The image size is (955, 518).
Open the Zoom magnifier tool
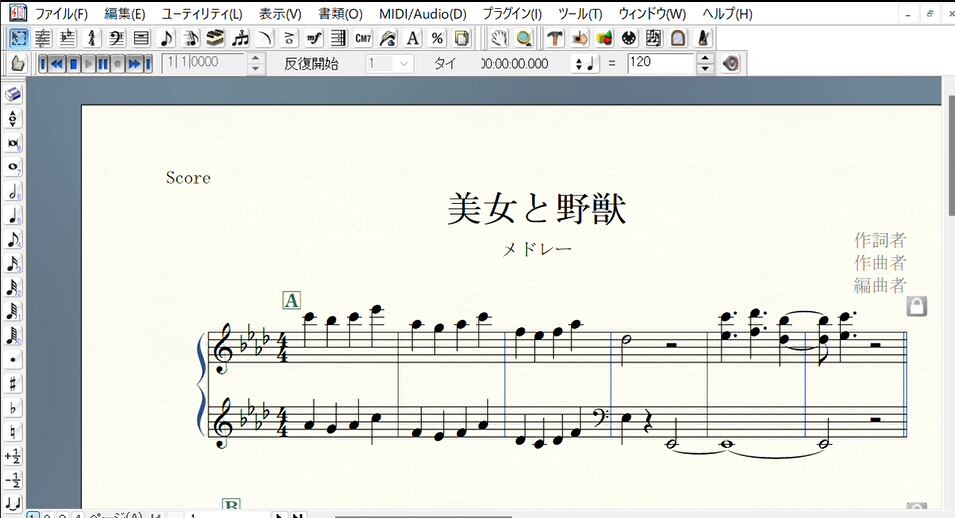tap(524, 38)
